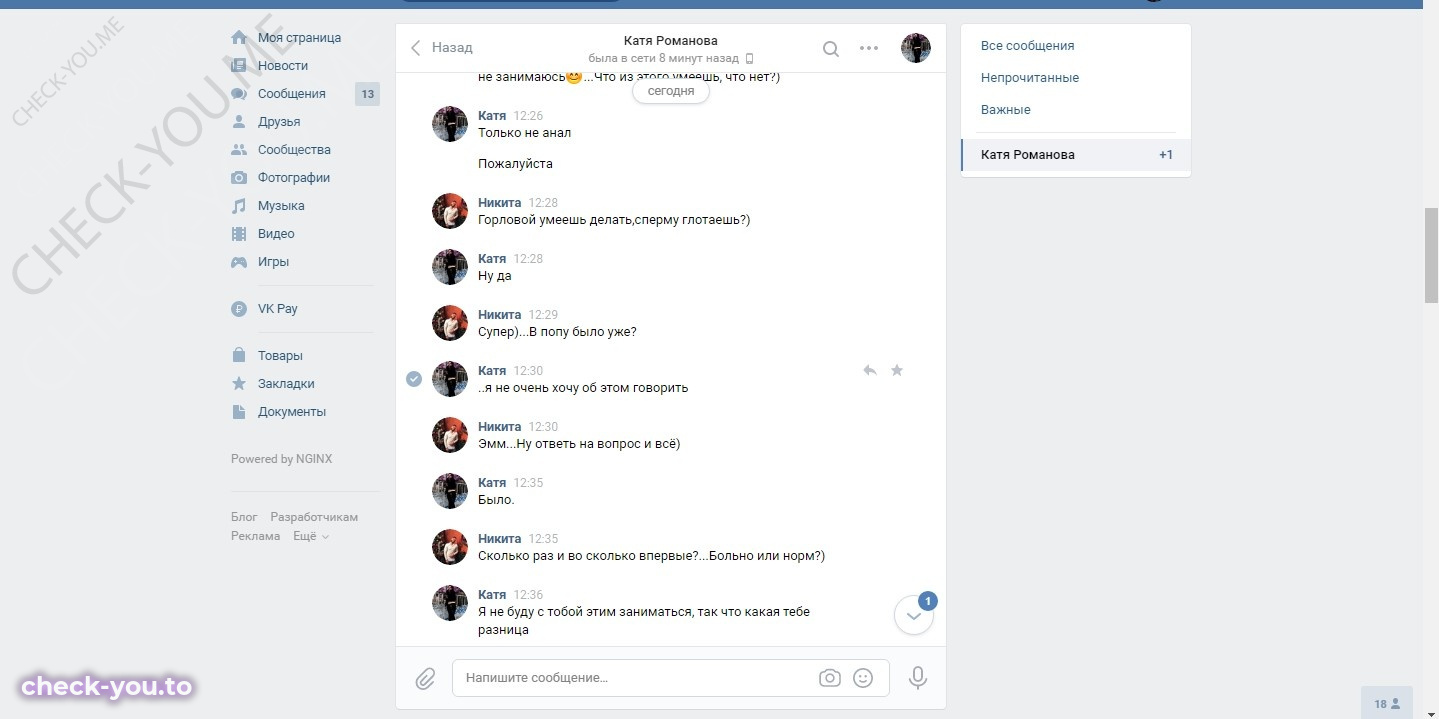Click the Фотографии camera icon in sidebar
This screenshot has width=1439, height=719.
(239, 177)
